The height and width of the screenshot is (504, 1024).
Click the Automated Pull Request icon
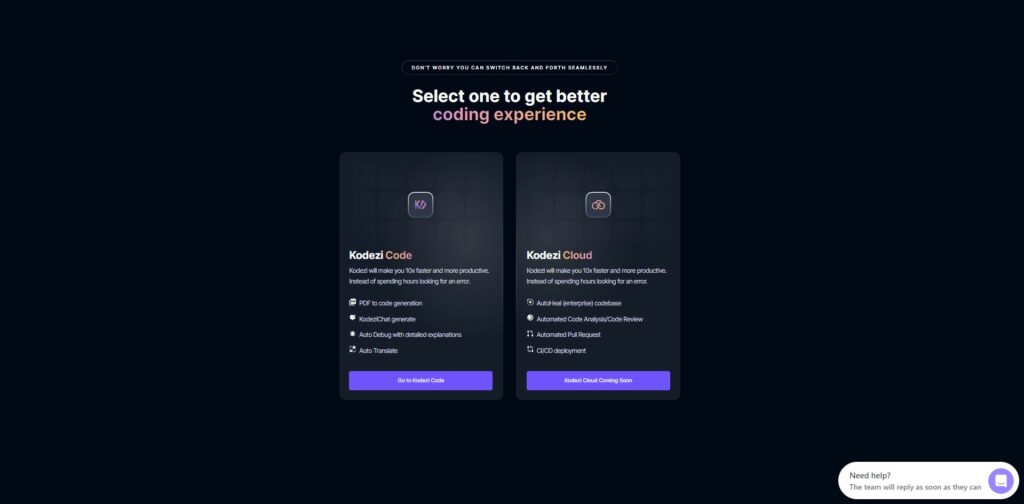click(530, 334)
